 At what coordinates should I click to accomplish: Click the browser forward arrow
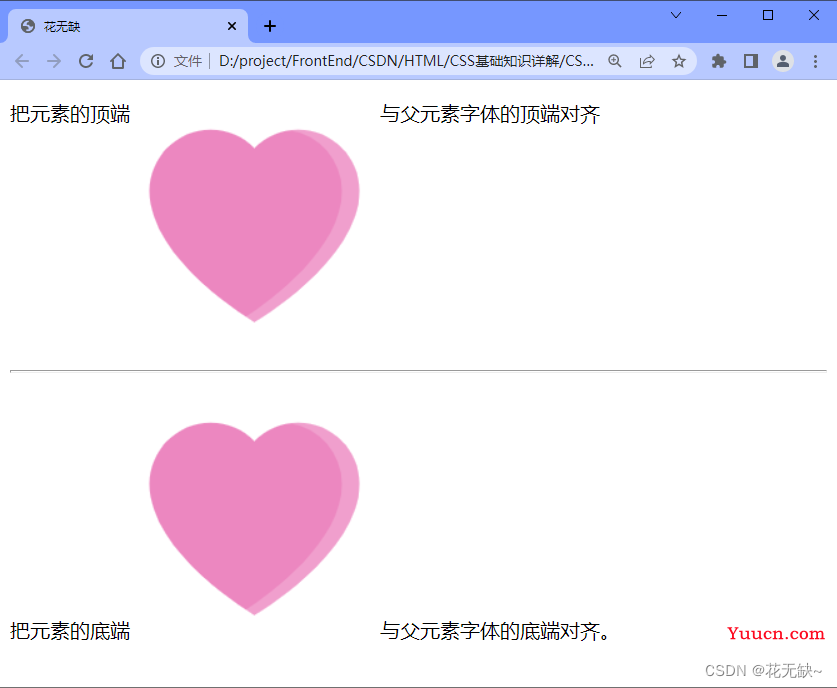54,61
